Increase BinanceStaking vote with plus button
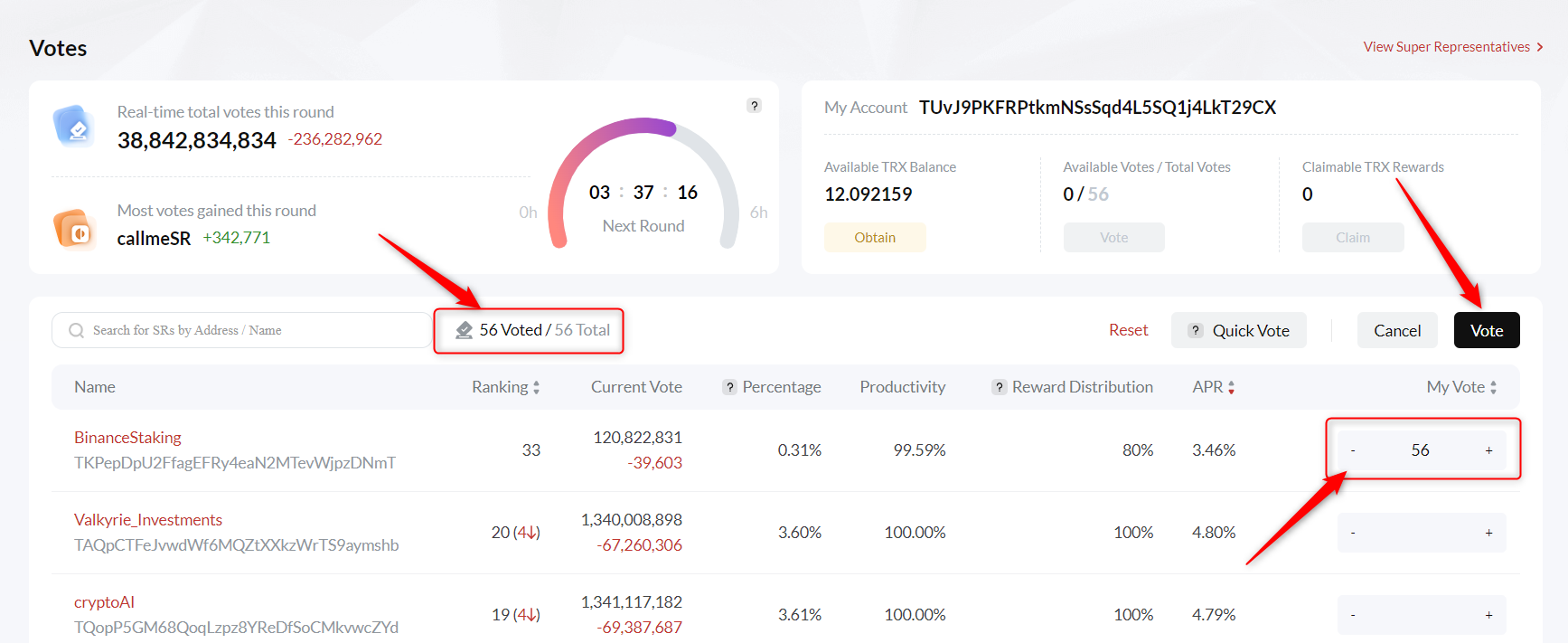1568x643 pixels. [1488, 450]
